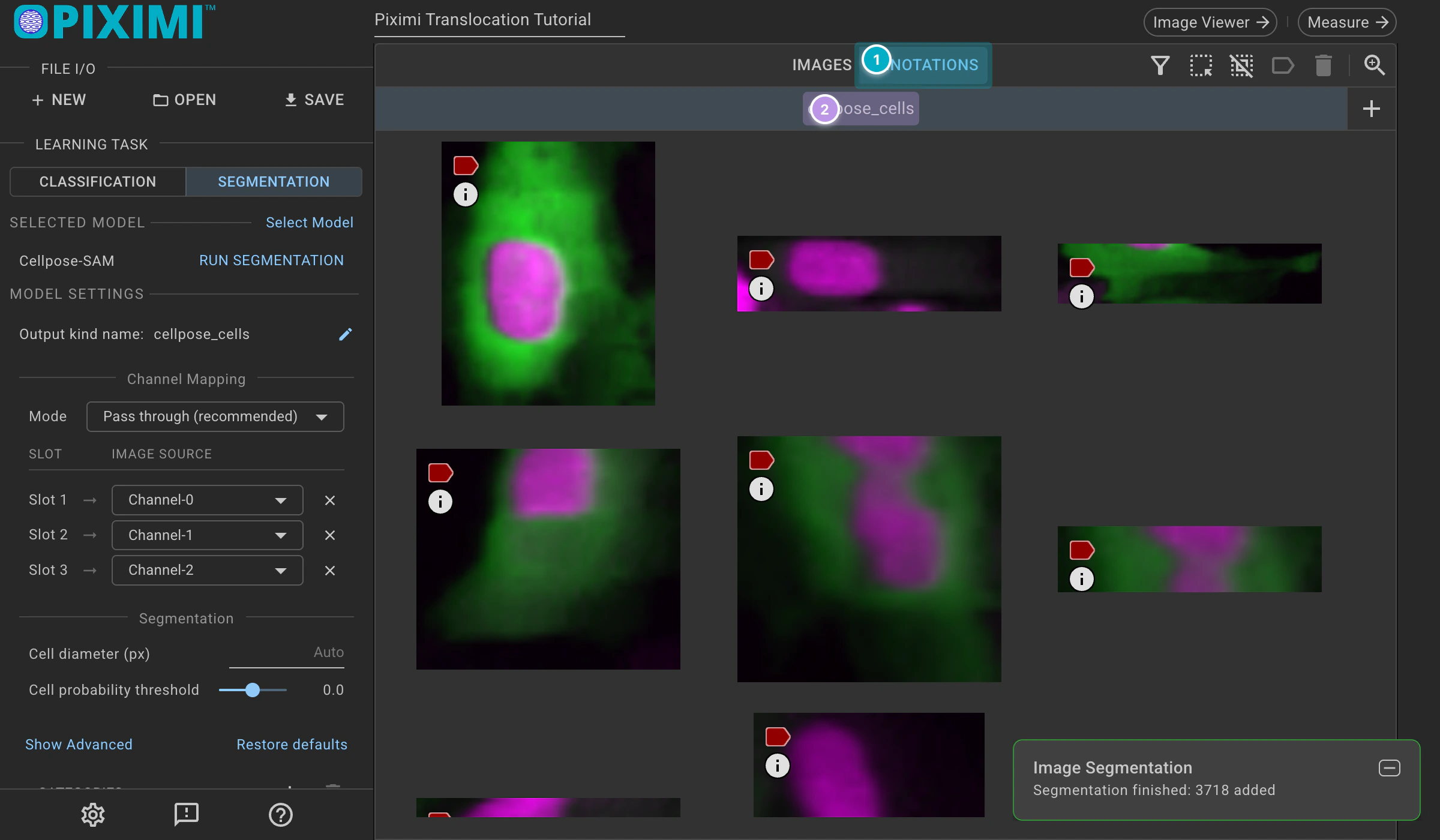1440x840 pixels.
Task: Click the zoom magnifier icon
Action: [x=1374, y=65]
